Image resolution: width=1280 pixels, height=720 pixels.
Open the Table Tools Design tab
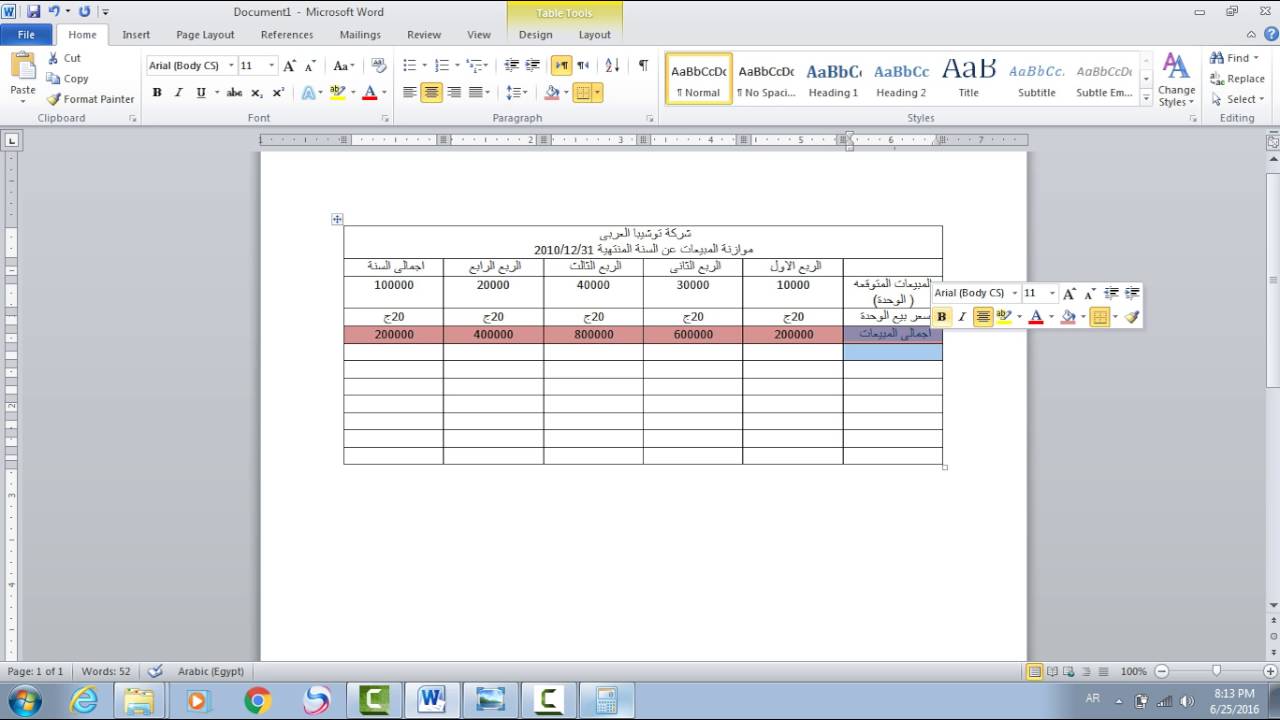(x=535, y=34)
